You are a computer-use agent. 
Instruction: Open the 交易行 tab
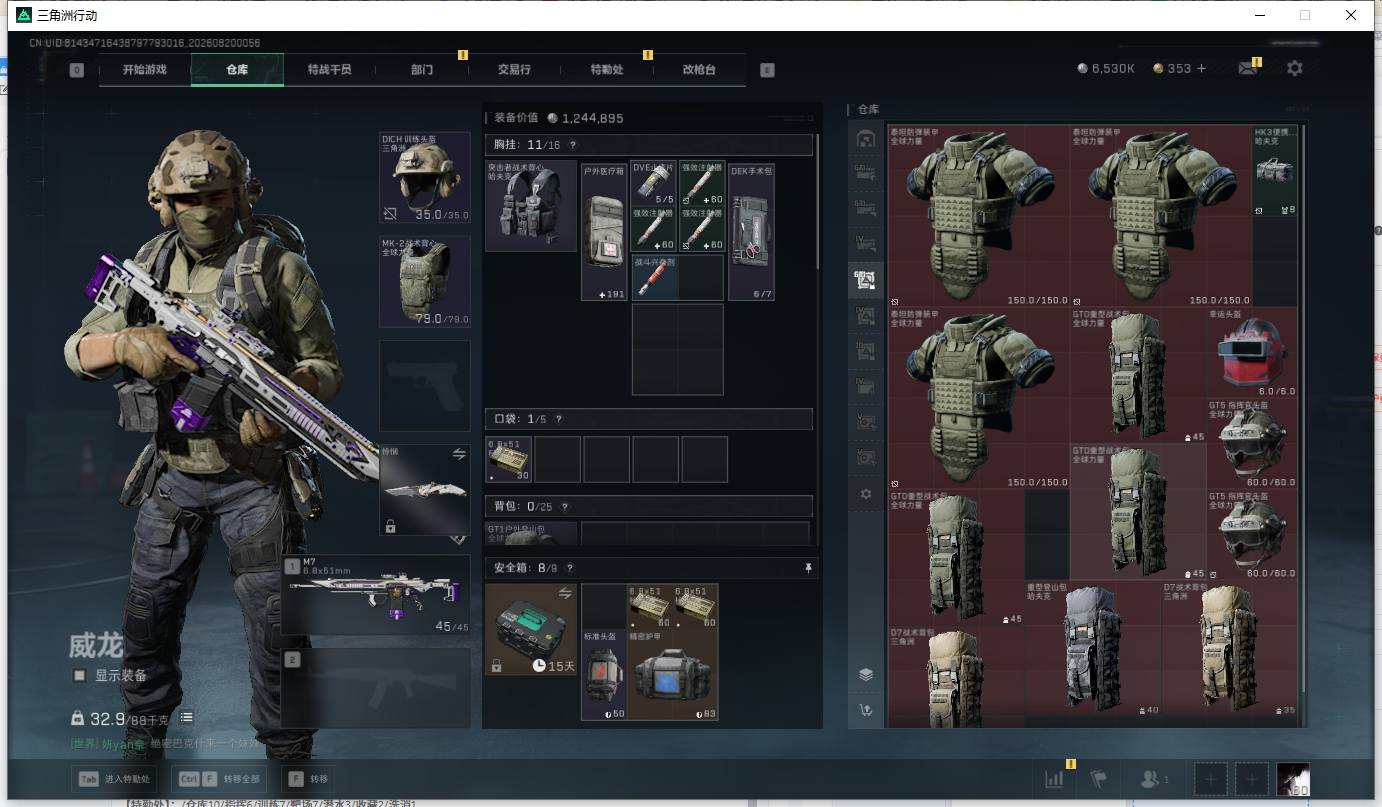click(x=514, y=70)
